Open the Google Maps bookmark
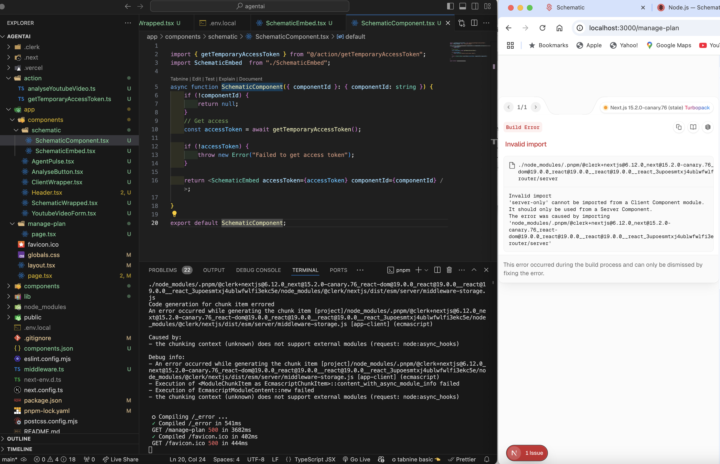This screenshot has width=720, height=464. tap(668, 45)
